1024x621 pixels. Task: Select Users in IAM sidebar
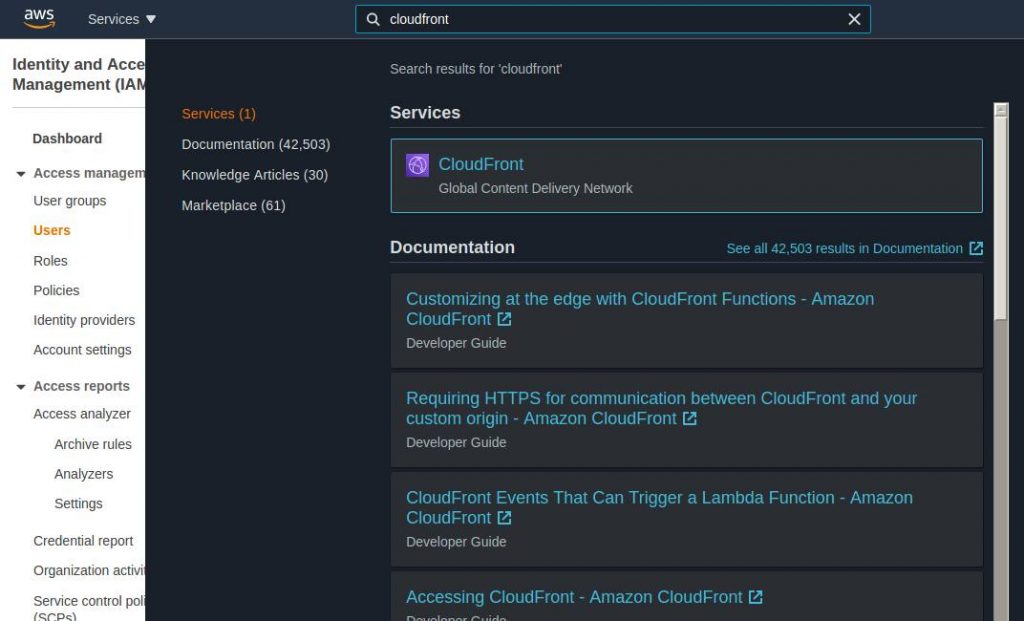click(x=52, y=231)
